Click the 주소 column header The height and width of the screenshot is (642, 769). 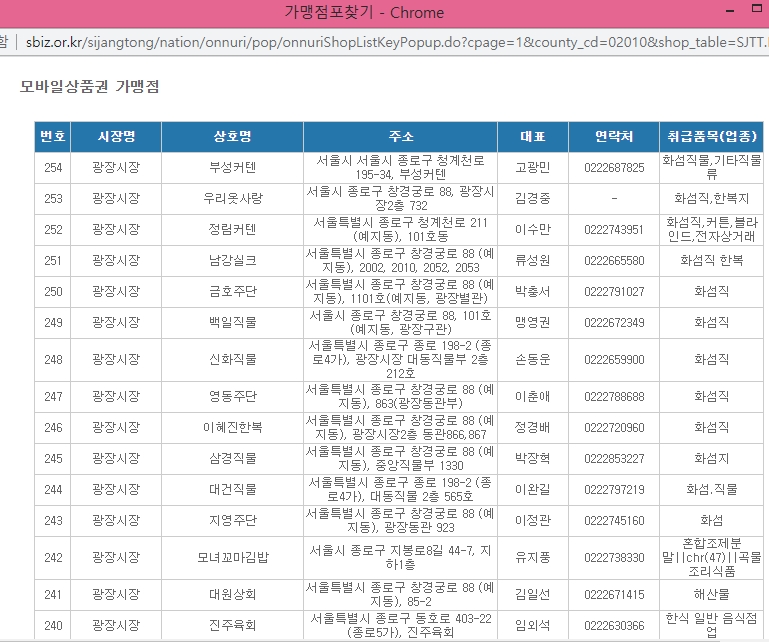point(401,136)
